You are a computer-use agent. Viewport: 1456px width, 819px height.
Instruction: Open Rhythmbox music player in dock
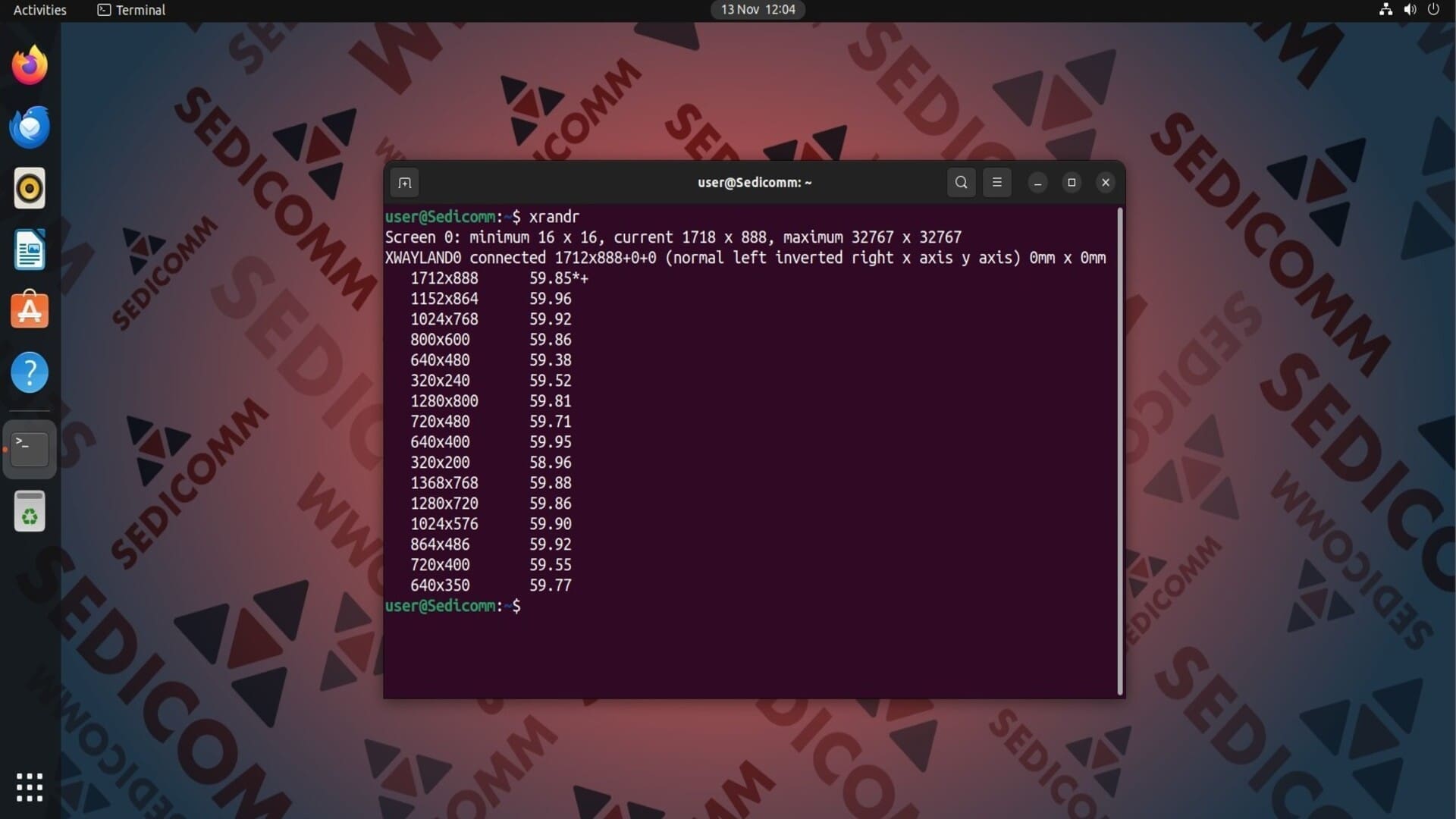[30, 188]
